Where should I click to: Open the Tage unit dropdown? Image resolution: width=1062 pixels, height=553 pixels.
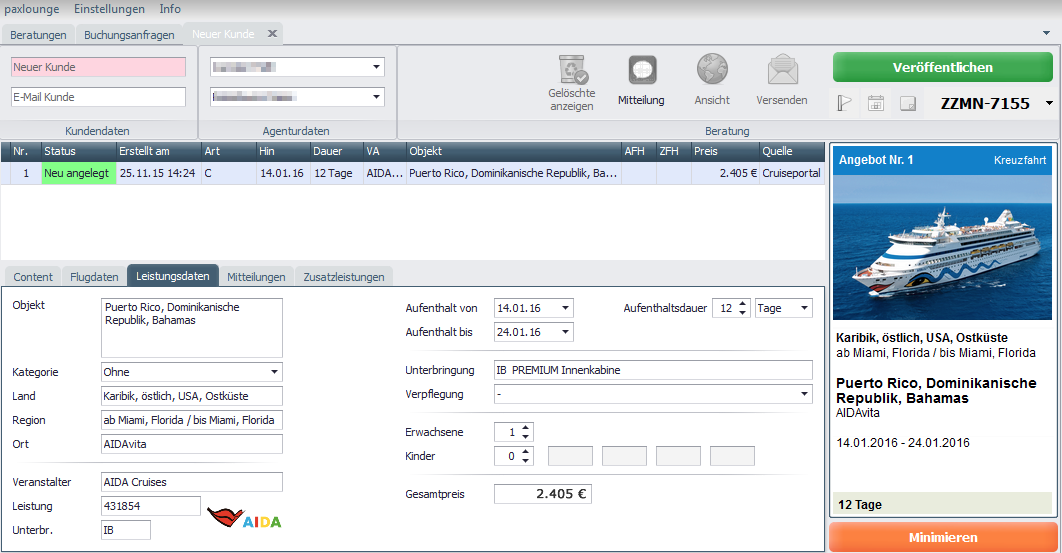804,308
